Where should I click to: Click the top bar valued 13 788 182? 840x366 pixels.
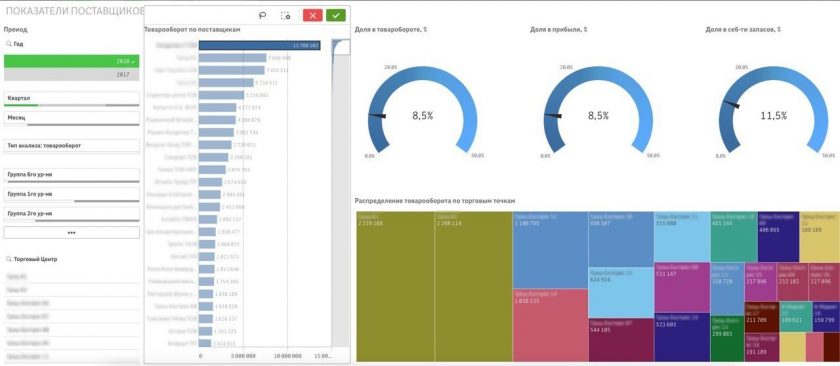260,46
